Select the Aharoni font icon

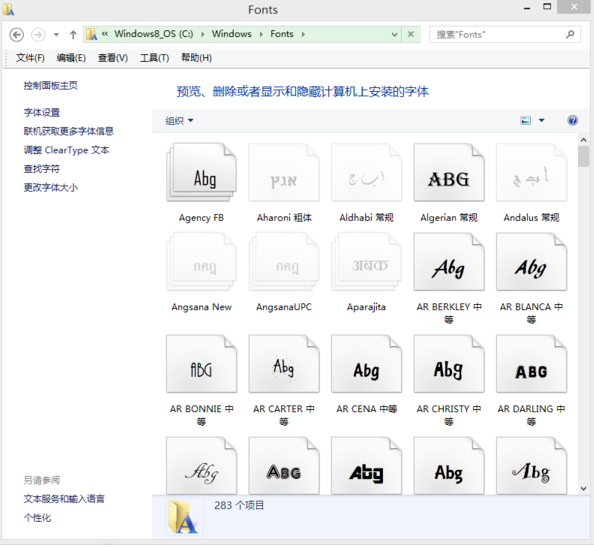click(x=284, y=173)
